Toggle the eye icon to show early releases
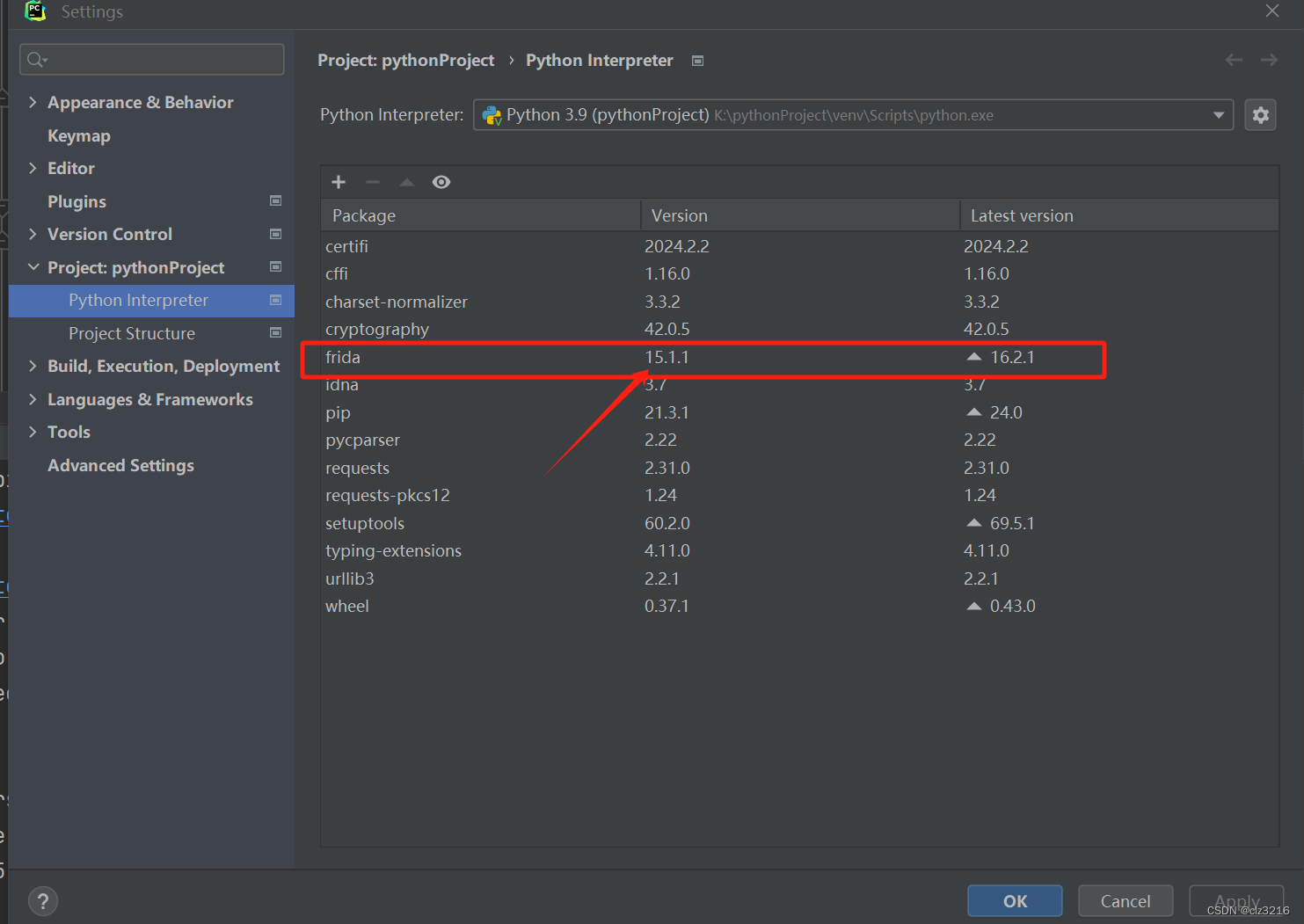 click(441, 182)
